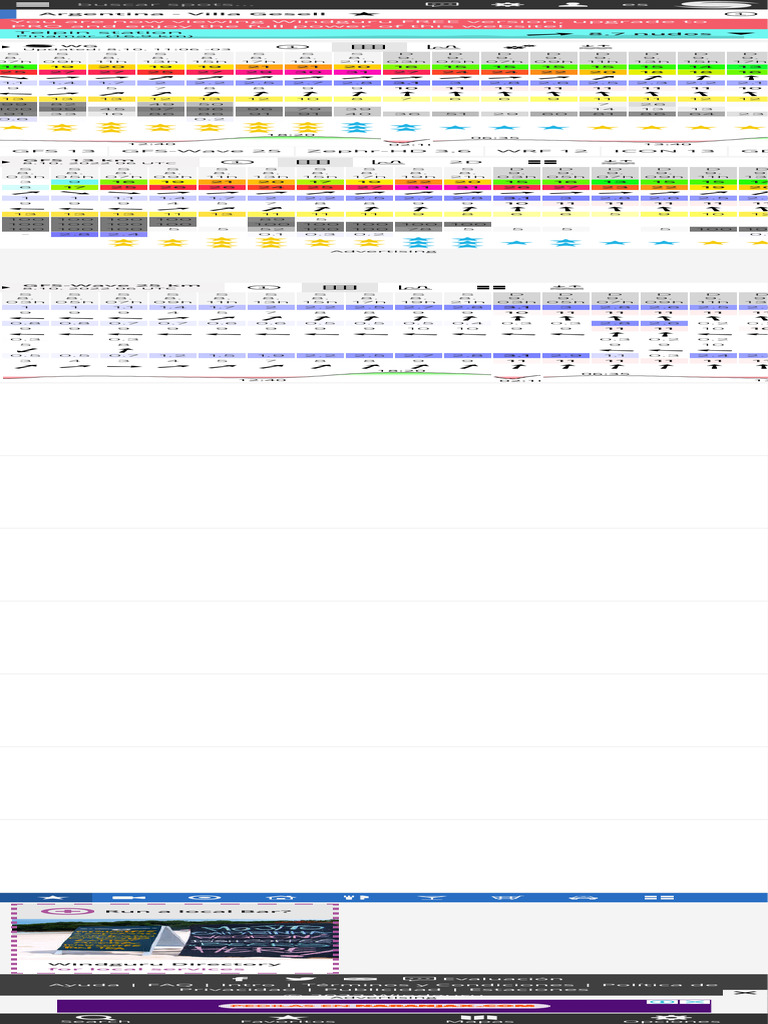Expand the Telpin station wind dropdown arrow
Image resolution: width=768 pixels, height=1024 pixels.
pyautogui.click(x=741, y=34)
